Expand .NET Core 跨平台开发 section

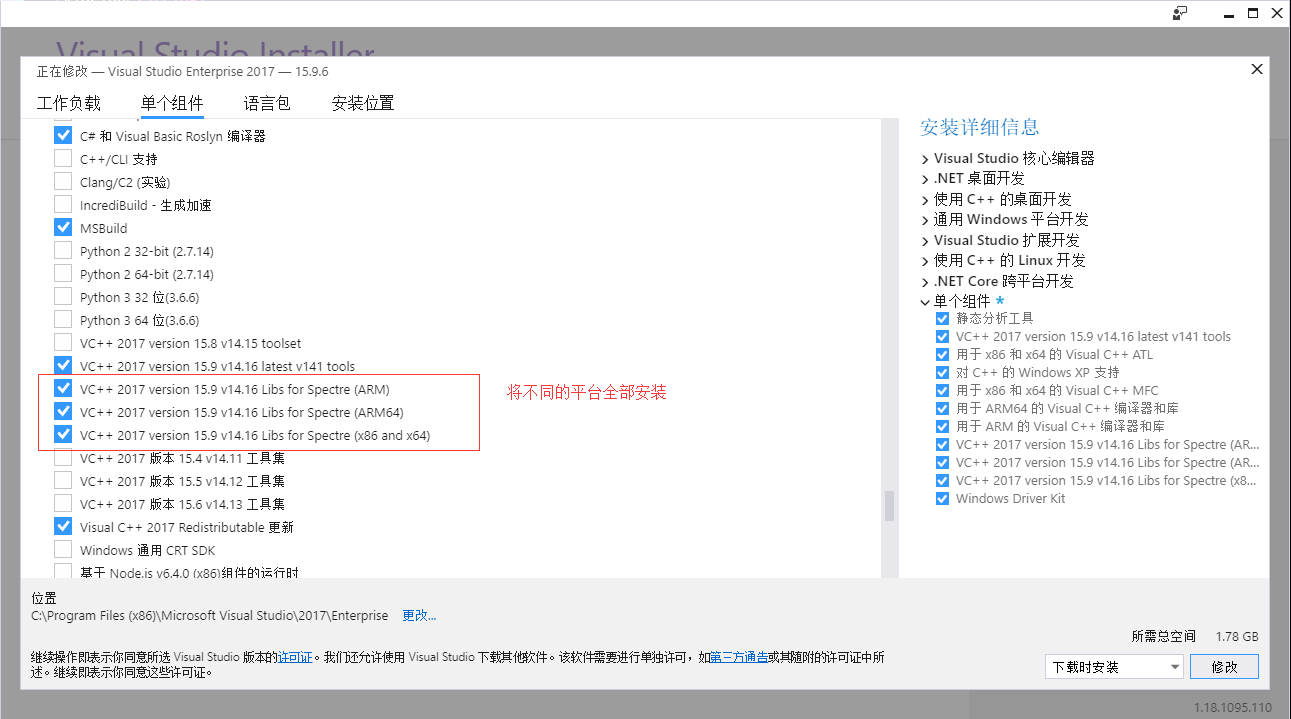coord(925,281)
